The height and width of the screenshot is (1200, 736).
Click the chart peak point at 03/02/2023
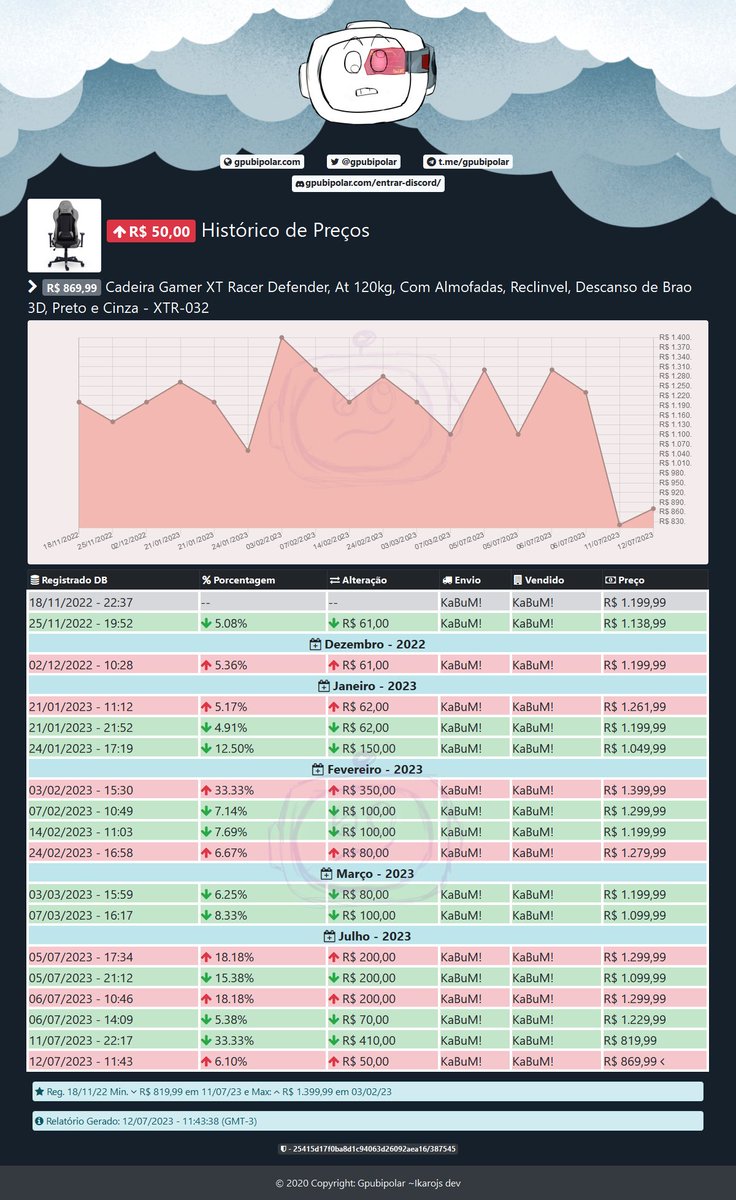click(282, 337)
